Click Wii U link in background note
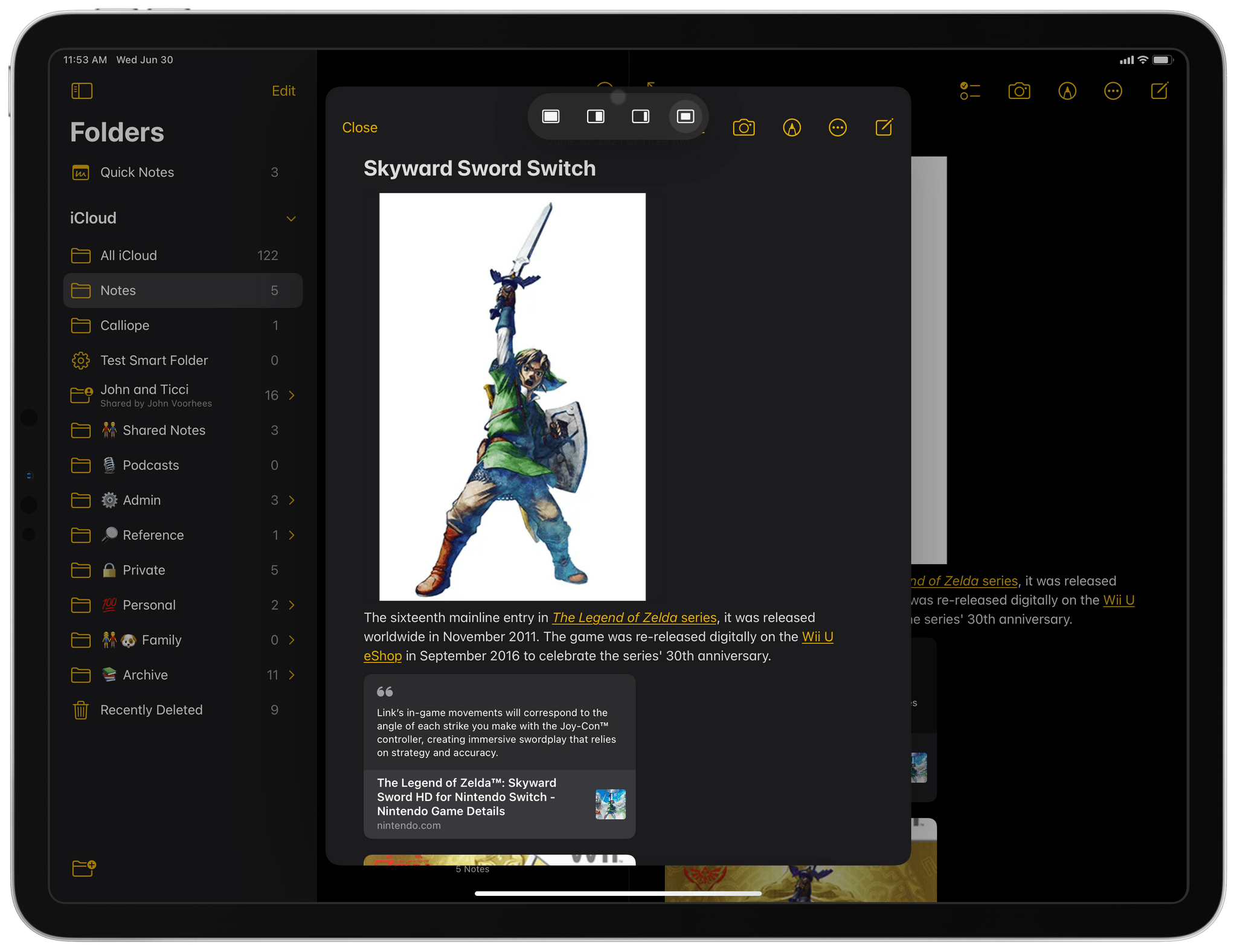 (1119, 600)
